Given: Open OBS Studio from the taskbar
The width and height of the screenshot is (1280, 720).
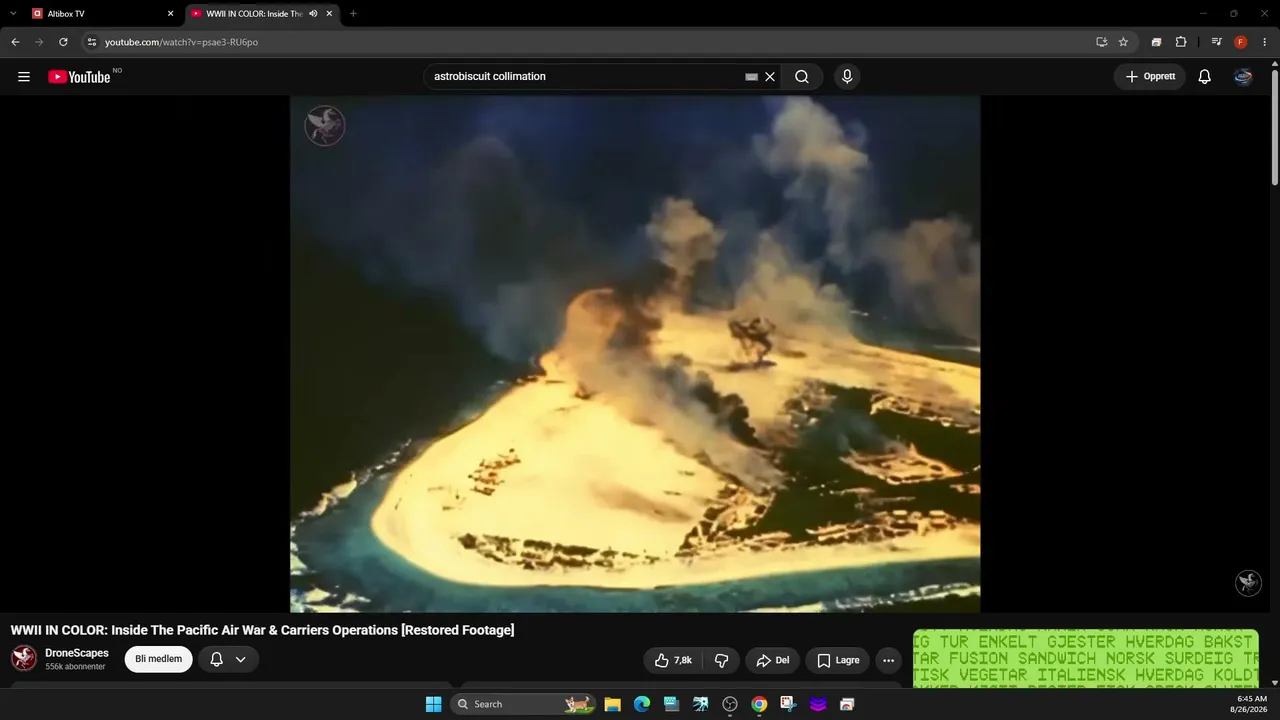Looking at the screenshot, I should click(730, 704).
